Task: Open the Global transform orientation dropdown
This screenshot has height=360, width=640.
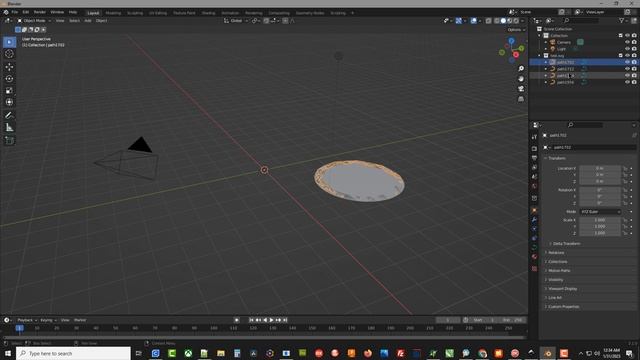Action: pos(236,20)
